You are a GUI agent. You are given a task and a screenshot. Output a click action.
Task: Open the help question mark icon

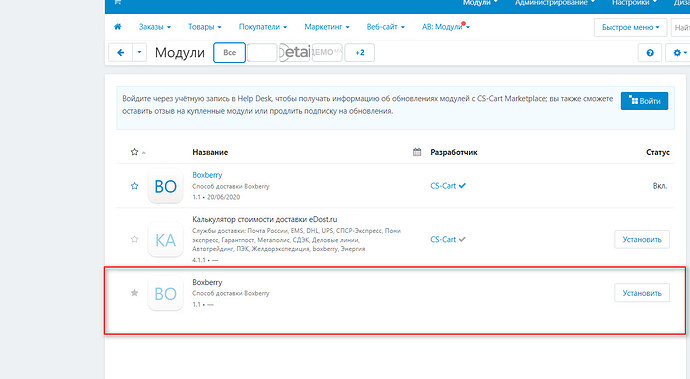[650, 53]
